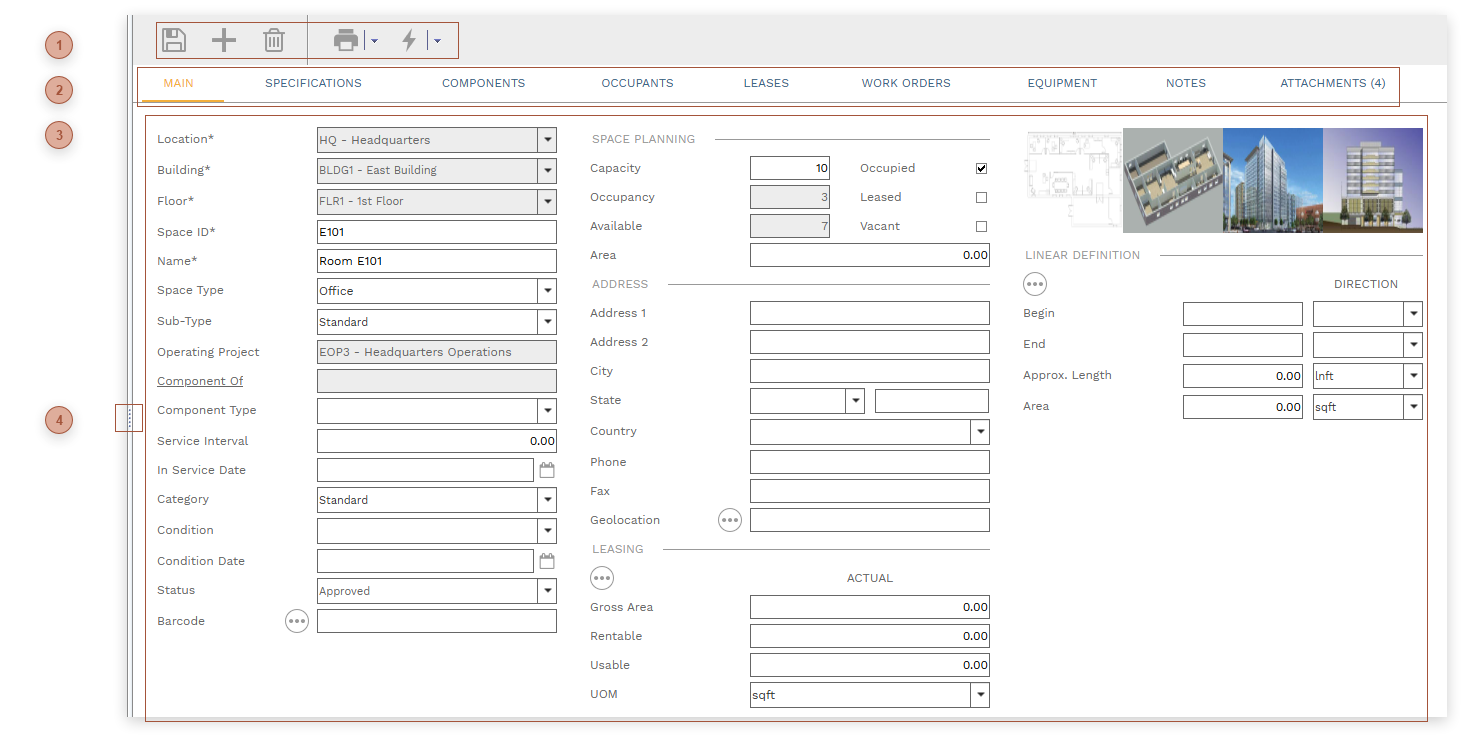This screenshot has height=747, width=1466.
Task: Enable the Leased checkbox
Action: tap(981, 198)
